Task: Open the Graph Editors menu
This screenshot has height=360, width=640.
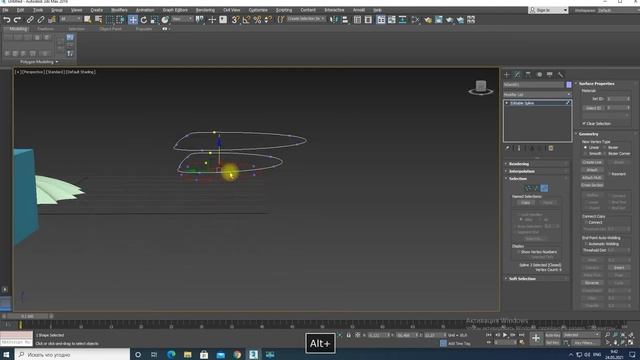Action: 175,10
